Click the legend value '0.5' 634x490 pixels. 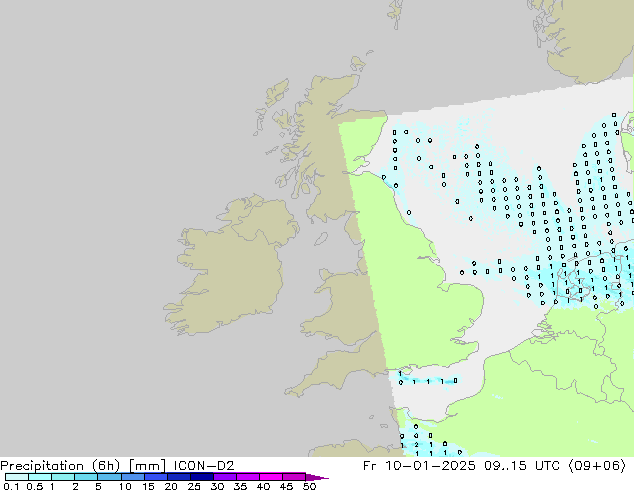point(35,486)
